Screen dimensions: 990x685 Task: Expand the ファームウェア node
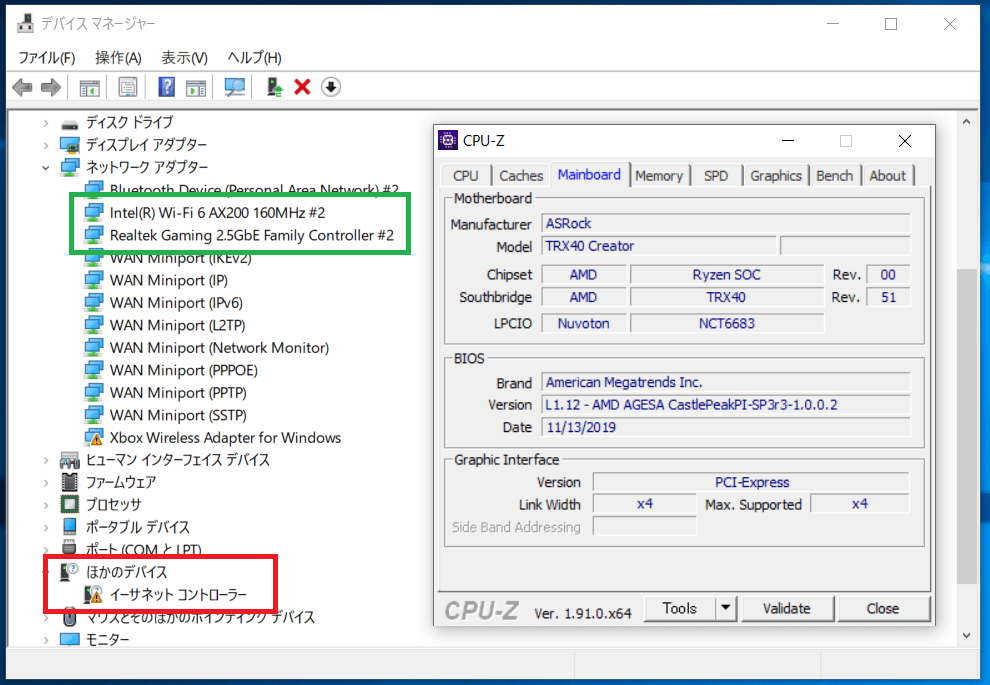(45, 482)
